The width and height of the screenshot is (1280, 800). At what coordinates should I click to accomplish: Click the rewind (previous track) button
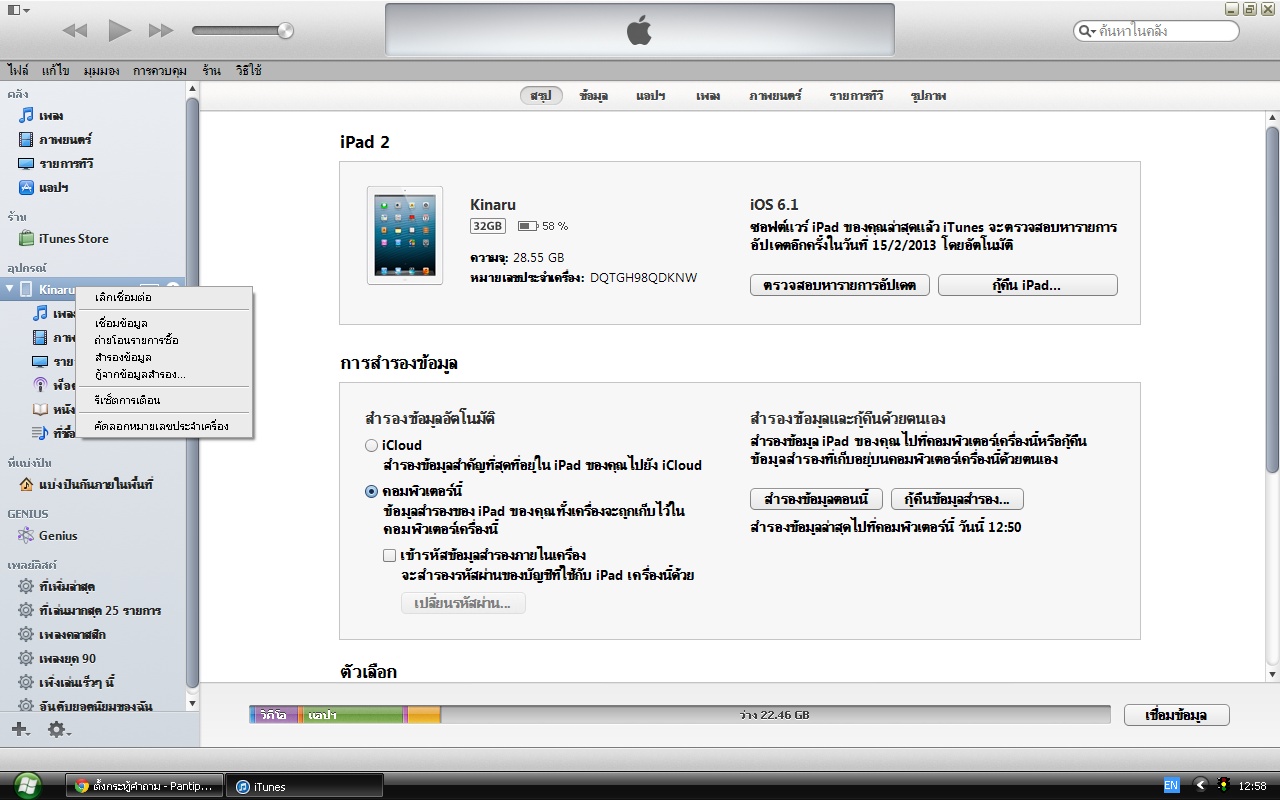coord(75,31)
